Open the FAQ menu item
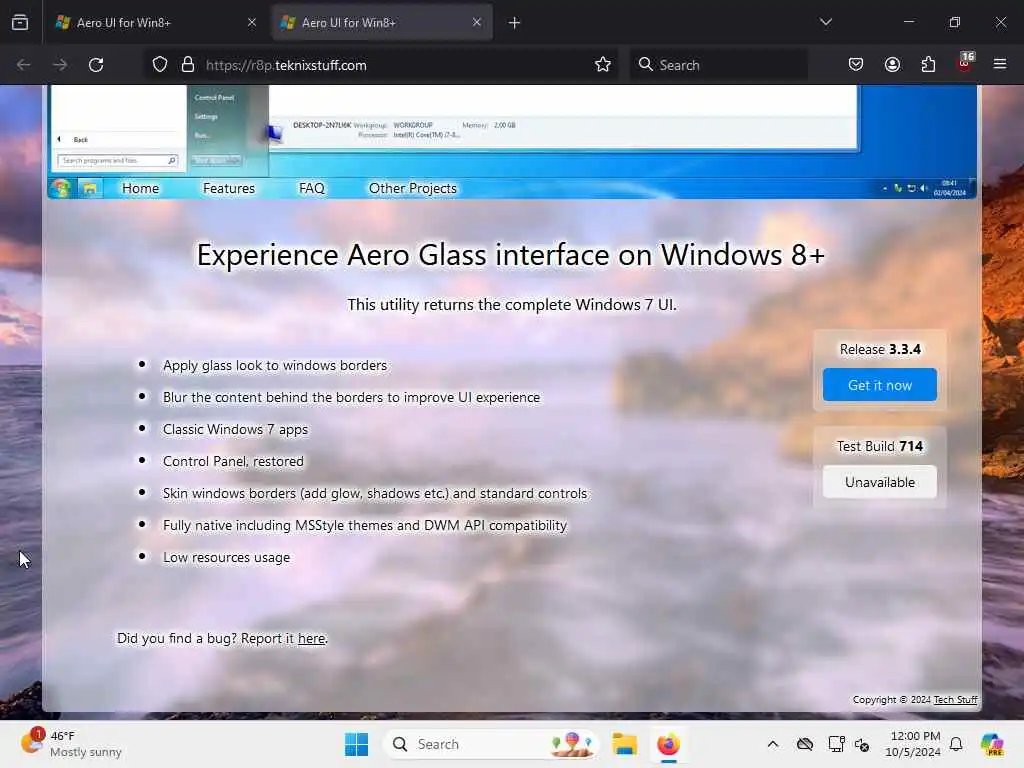 click(312, 188)
